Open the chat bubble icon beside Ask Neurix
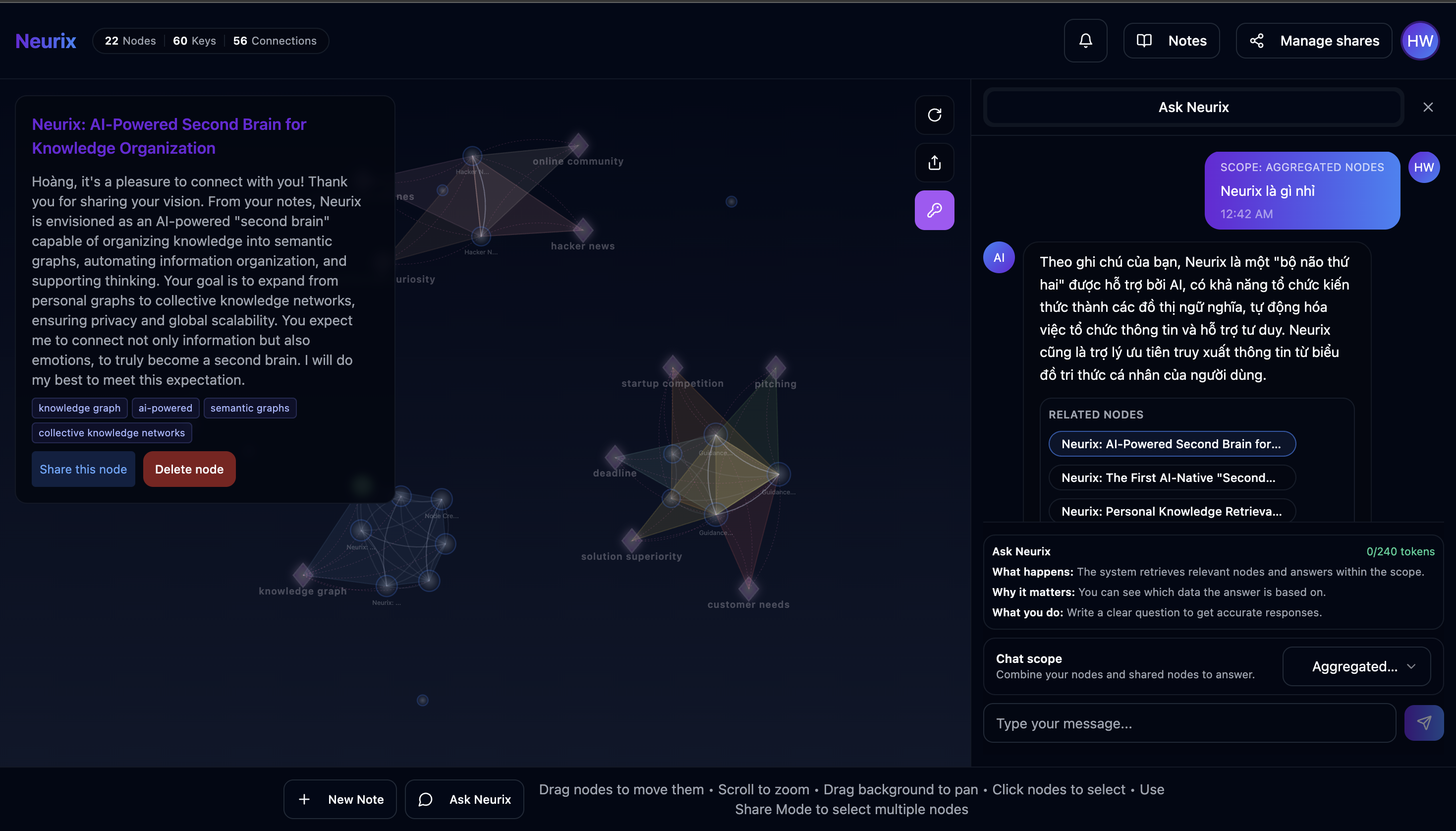 point(425,799)
